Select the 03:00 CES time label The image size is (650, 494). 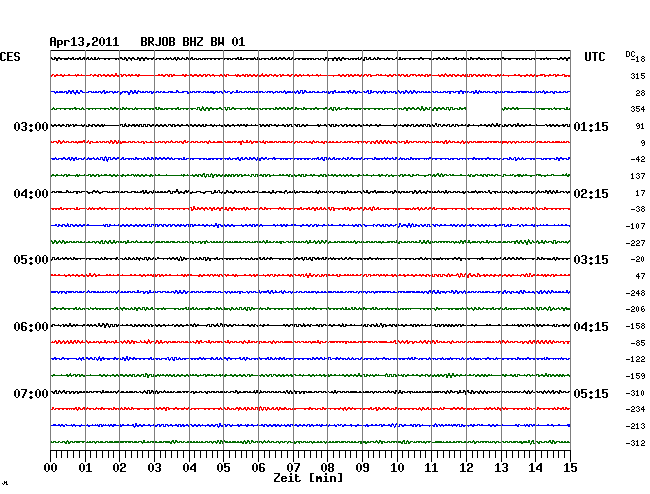[31, 126]
